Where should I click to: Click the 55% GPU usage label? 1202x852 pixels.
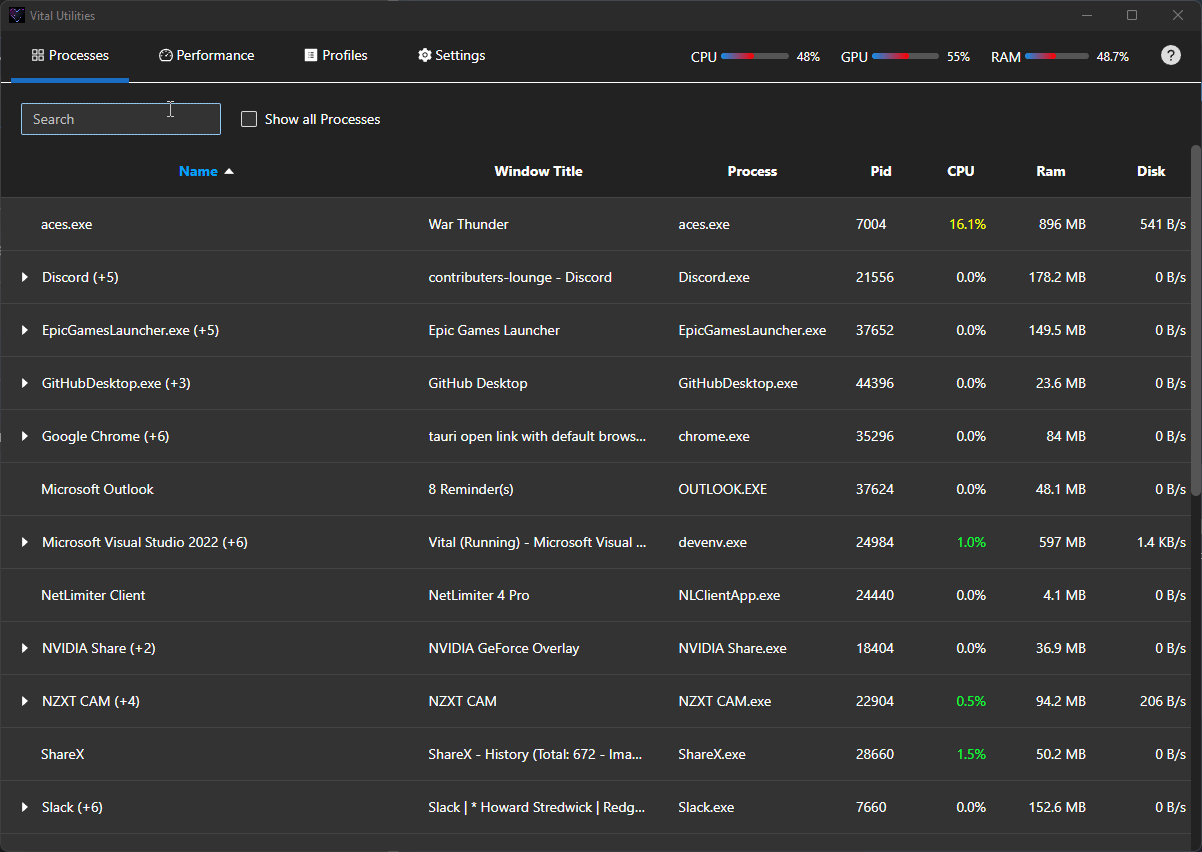tap(958, 57)
